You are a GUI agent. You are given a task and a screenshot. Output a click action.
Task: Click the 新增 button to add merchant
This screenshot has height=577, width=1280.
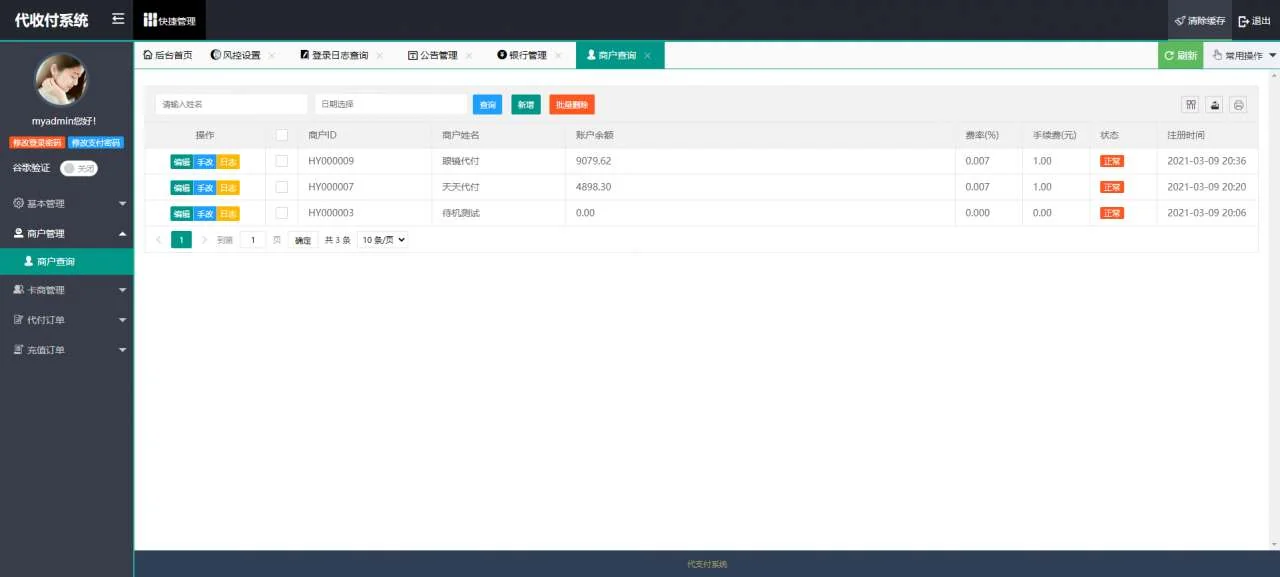525,104
